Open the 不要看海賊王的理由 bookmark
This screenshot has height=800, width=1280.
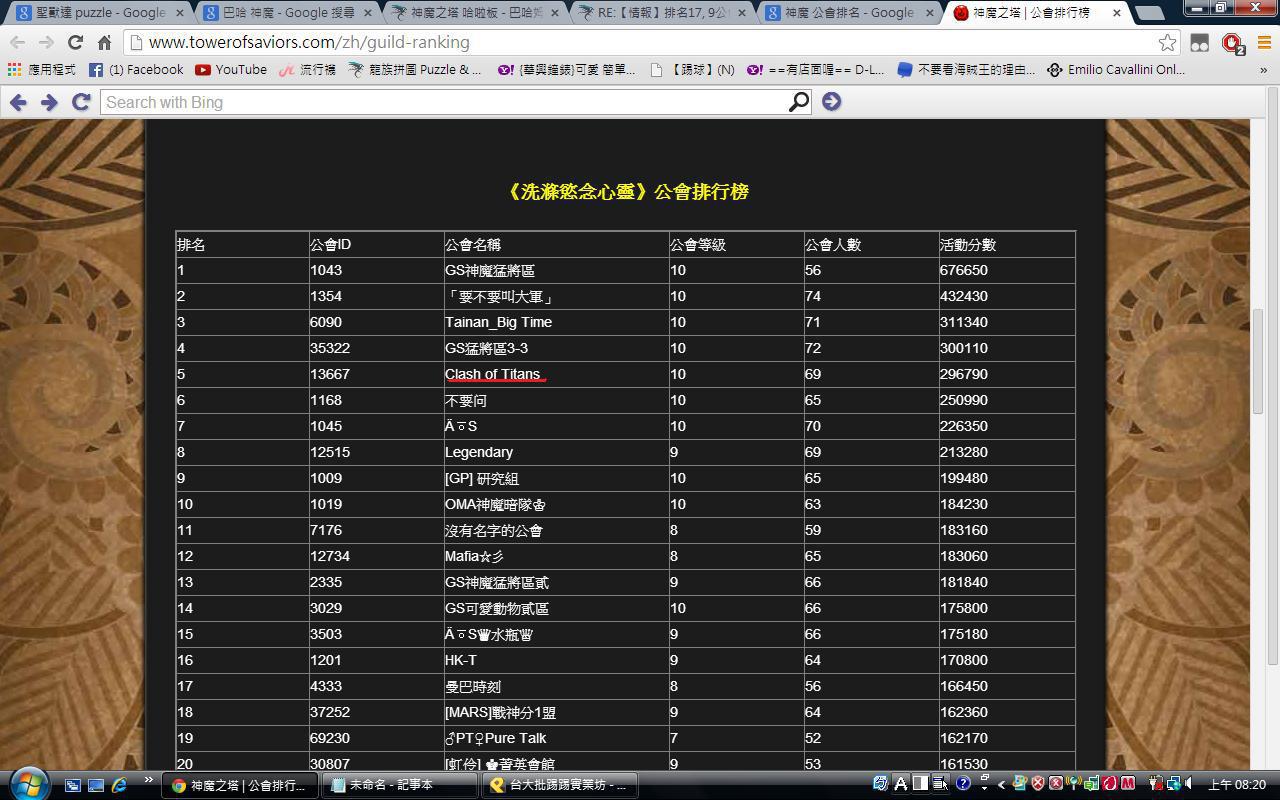[x=966, y=70]
